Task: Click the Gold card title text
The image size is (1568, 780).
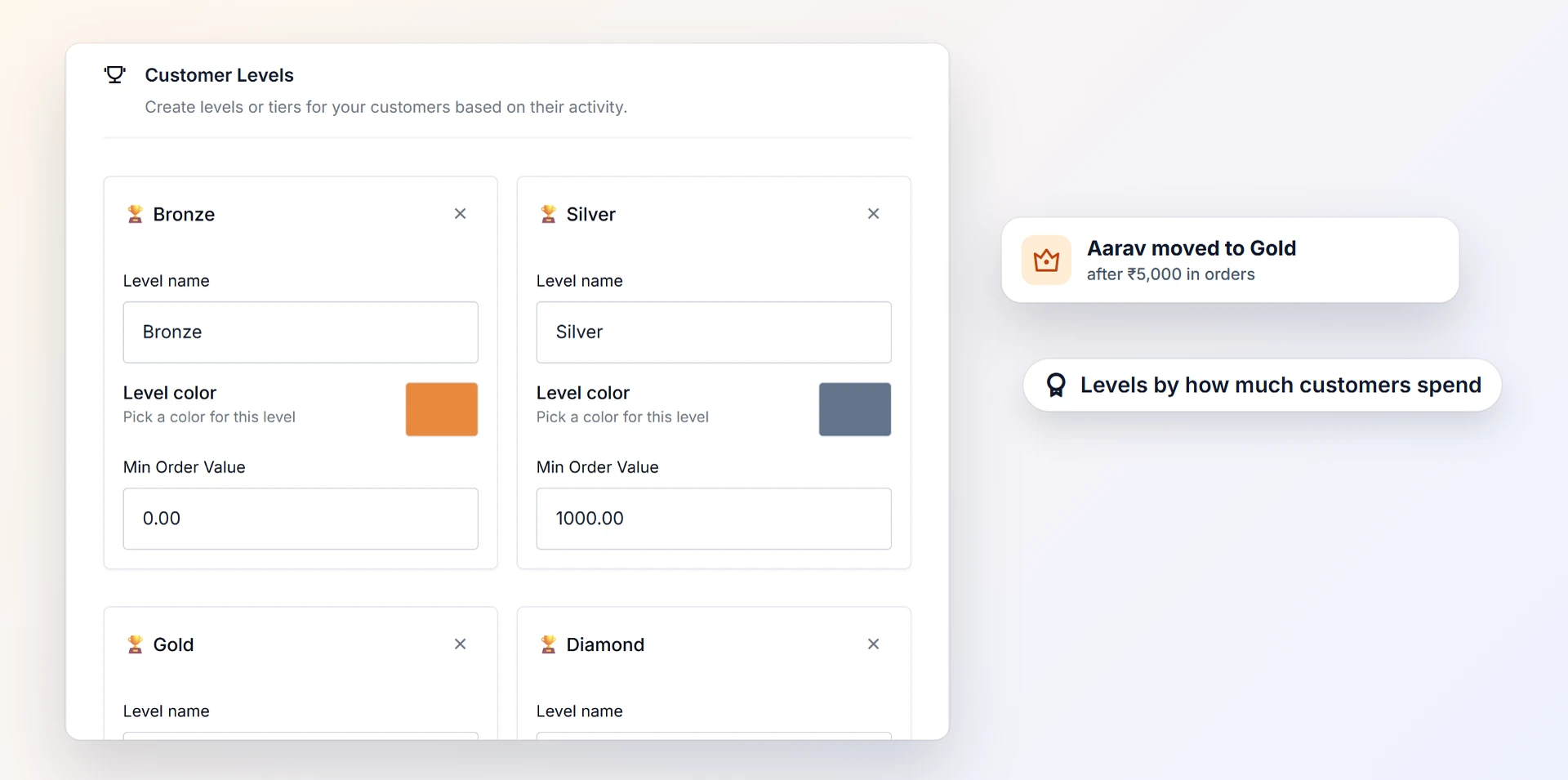Action: tap(173, 644)
